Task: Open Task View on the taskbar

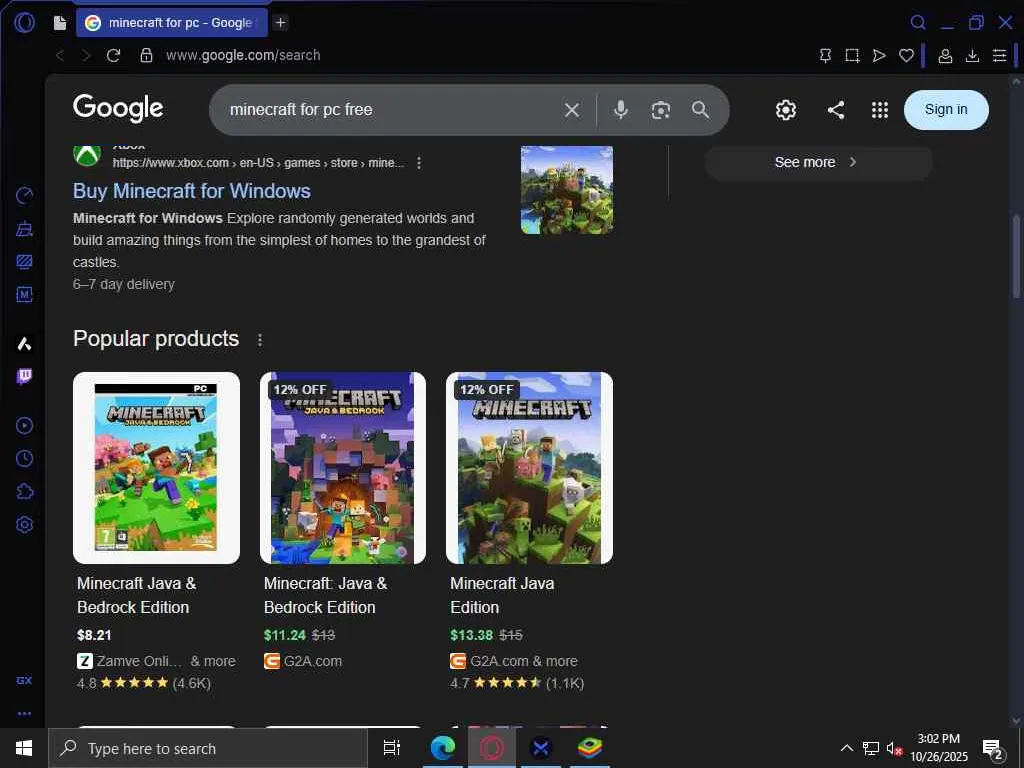Action: pos(391,748)
